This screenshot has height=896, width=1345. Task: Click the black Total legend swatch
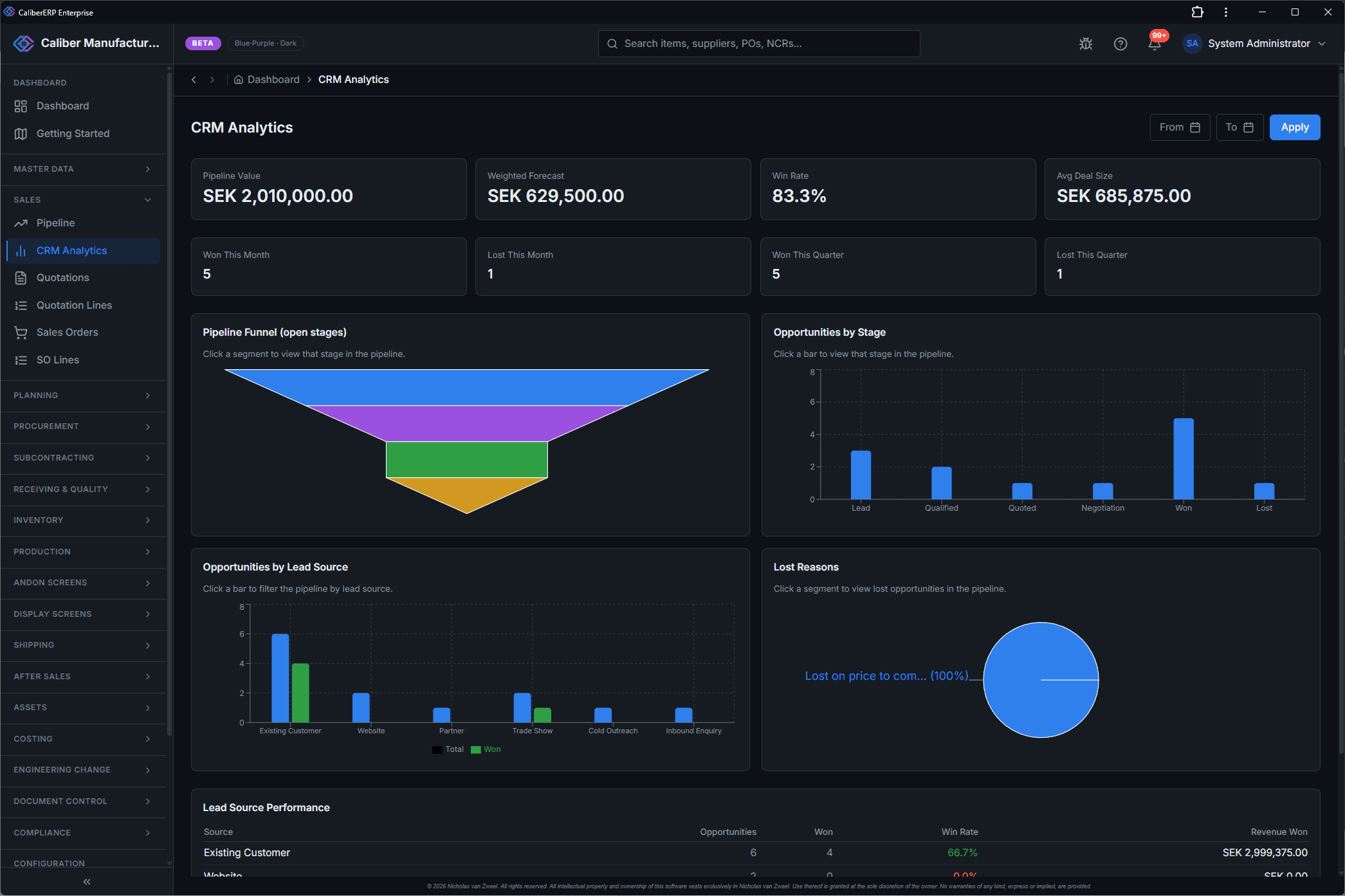pyautogui.click(x=437, y=750)
